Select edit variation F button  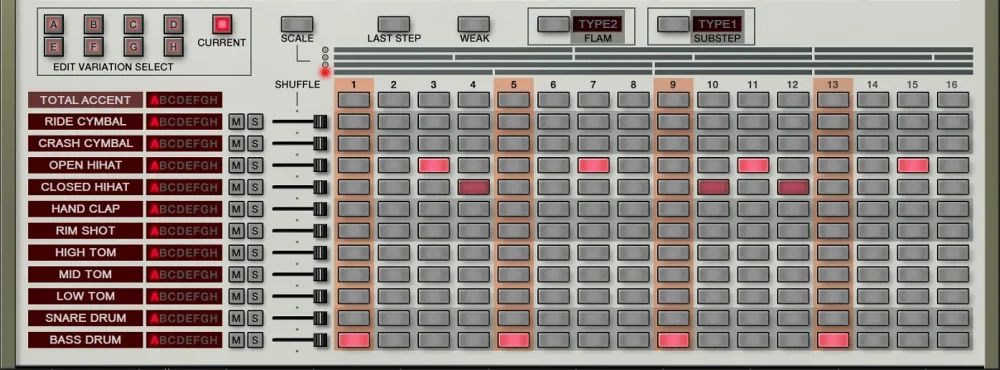coord(94,47)
